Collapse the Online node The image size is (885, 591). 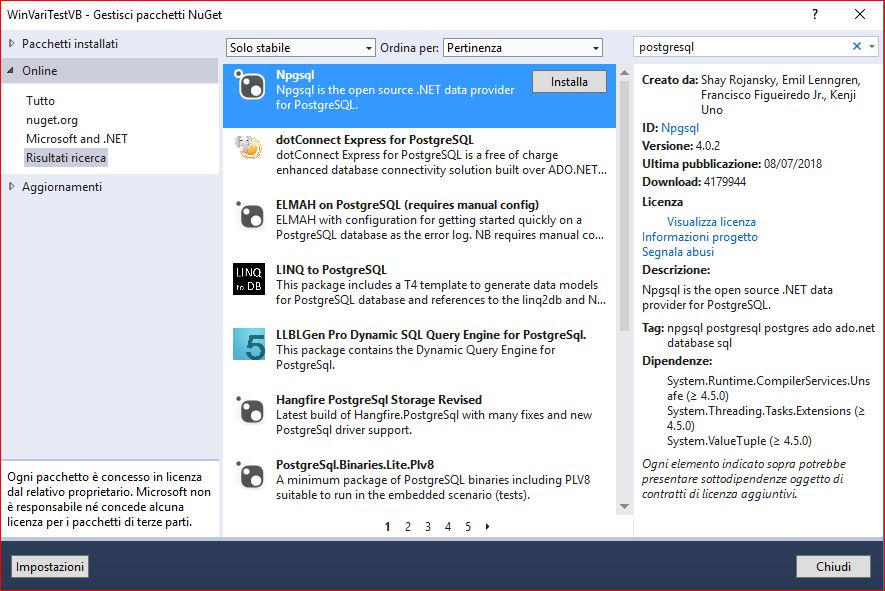click(11, 71)
